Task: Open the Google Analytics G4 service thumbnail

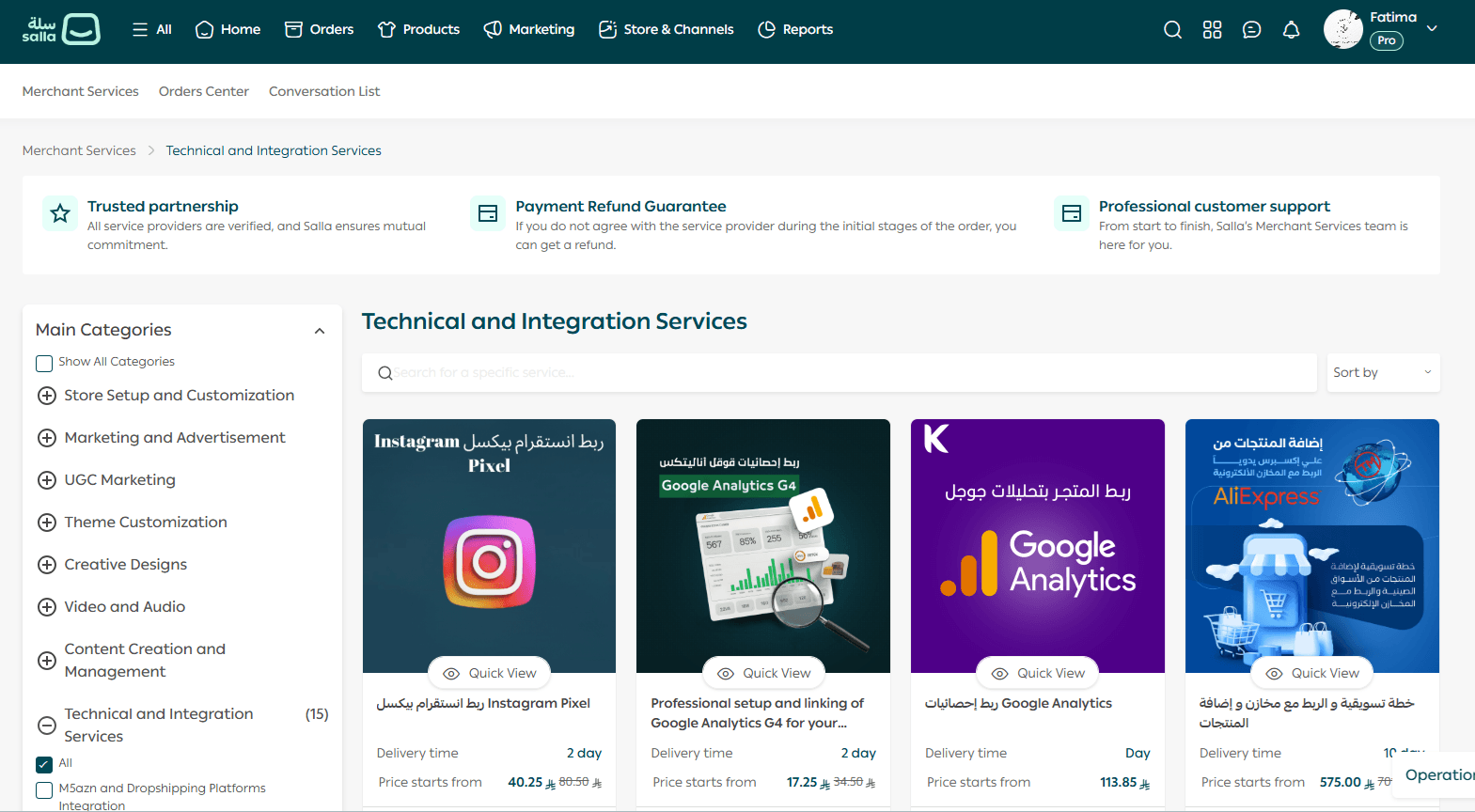Action: pos(762,545)
